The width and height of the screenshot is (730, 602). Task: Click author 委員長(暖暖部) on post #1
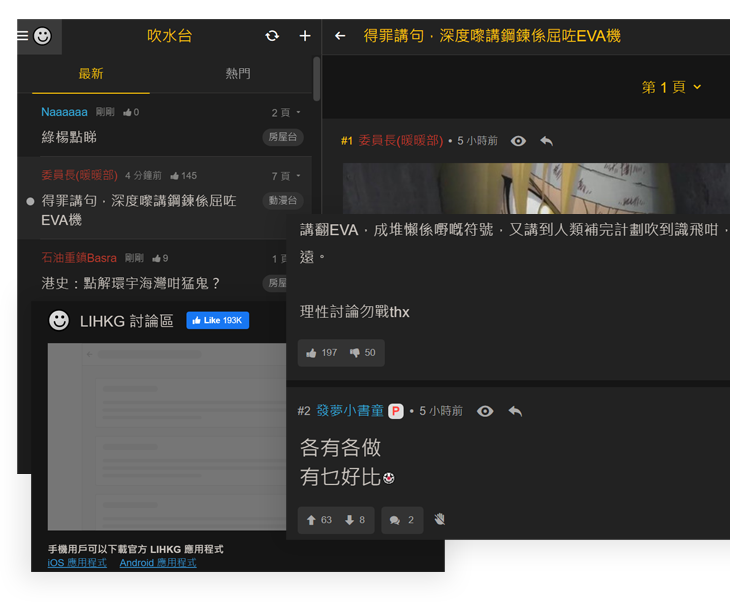click(401, 141)
